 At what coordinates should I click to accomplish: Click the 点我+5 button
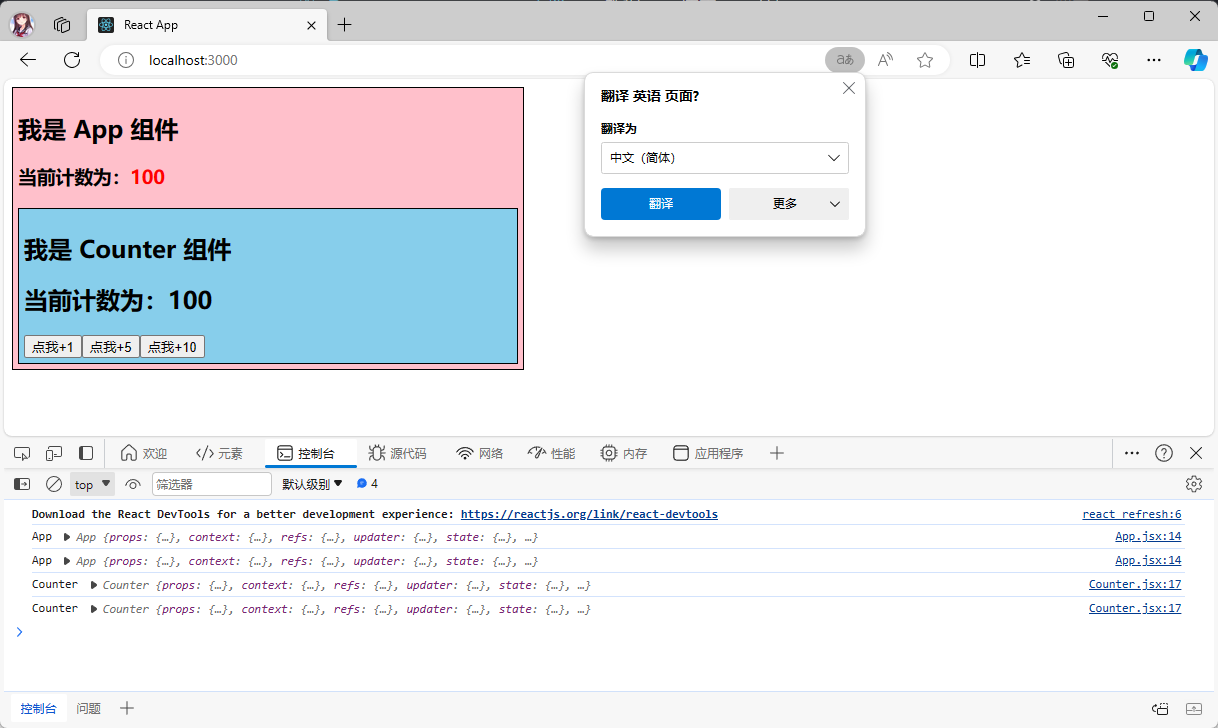point(111,347)
